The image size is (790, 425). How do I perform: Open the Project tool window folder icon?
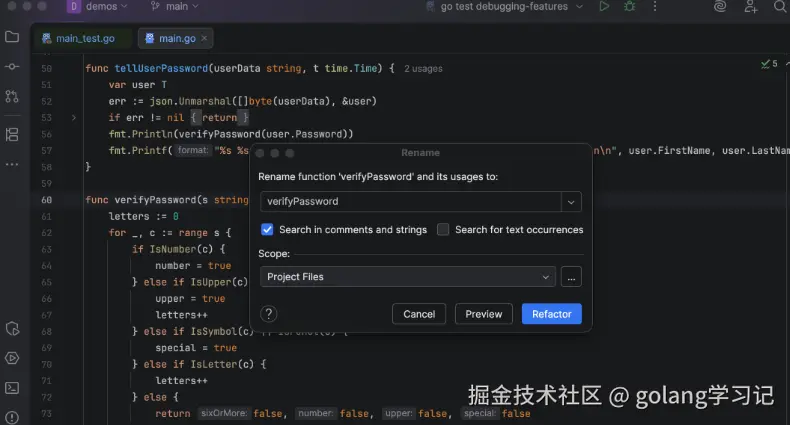coord(12,37)
